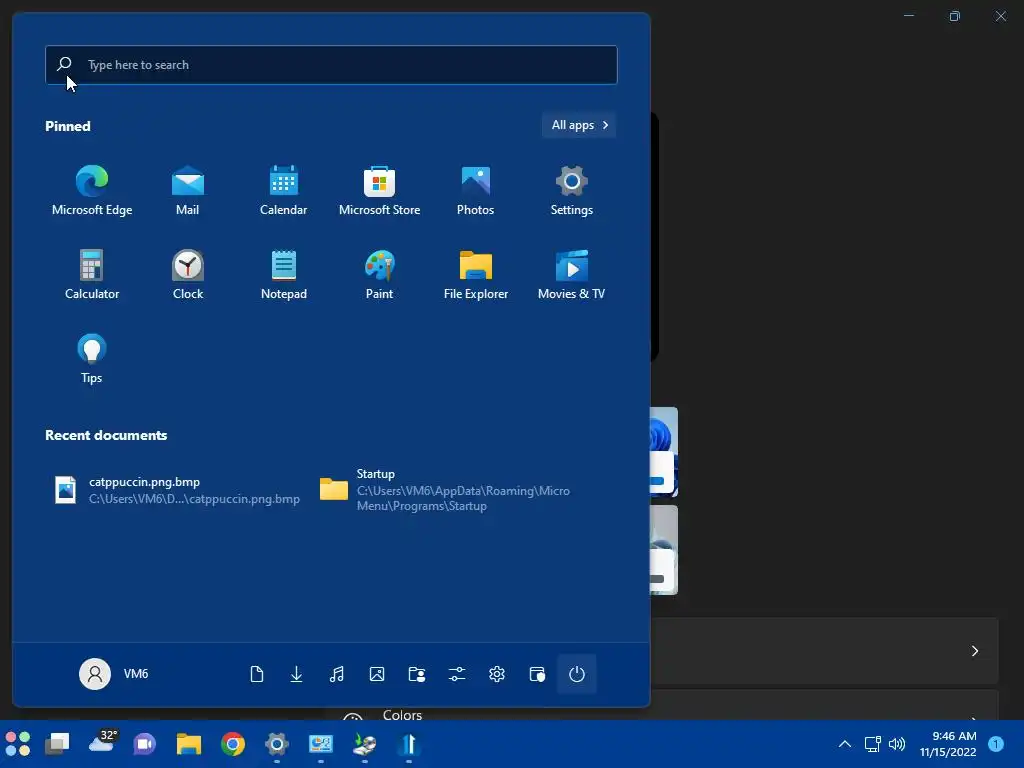Open Music folder from Start footer
1024x768 pixels.
click(x=336, y=674)
